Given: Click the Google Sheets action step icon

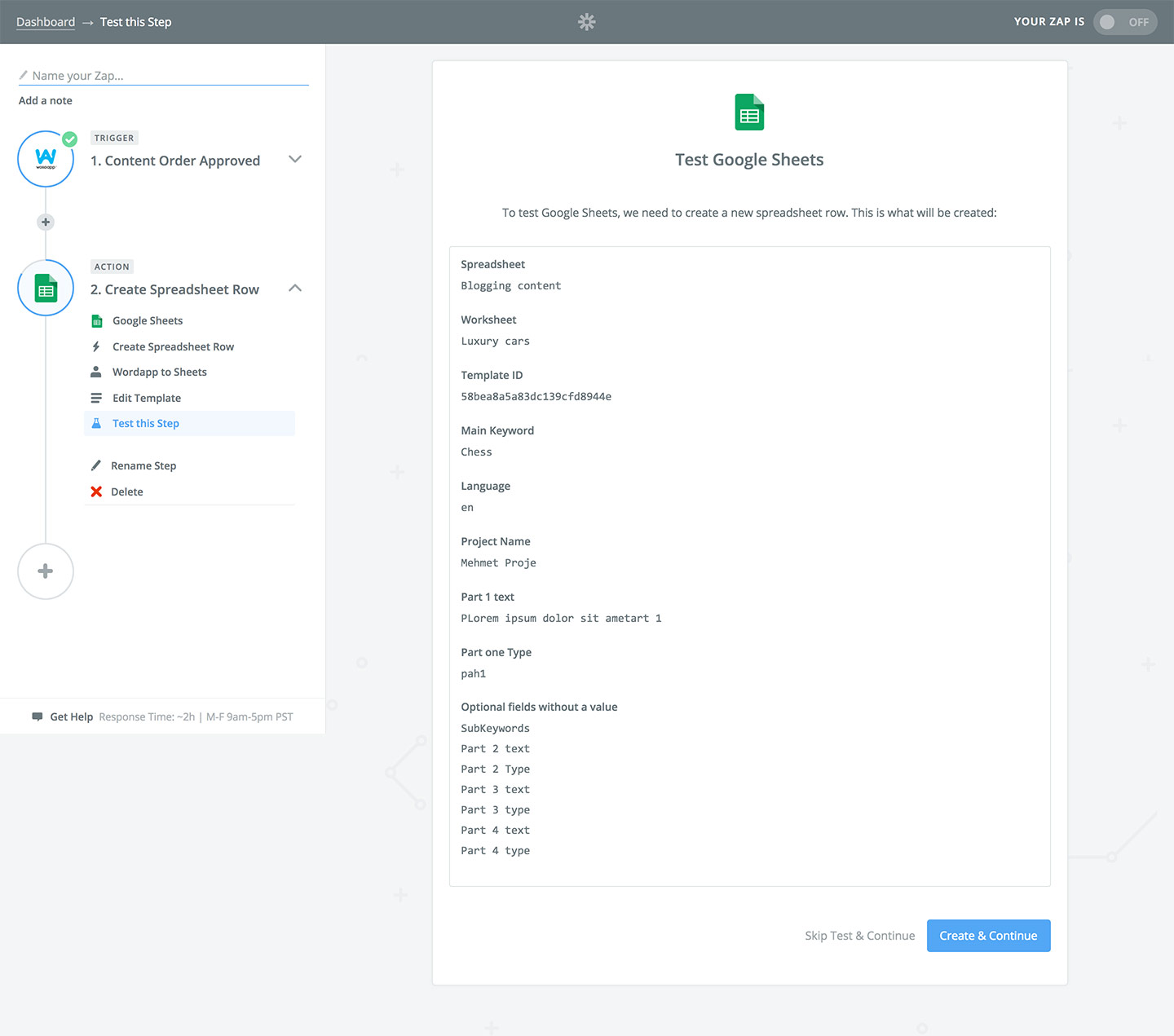Looking at the screenshot, I should pos(46,288).
